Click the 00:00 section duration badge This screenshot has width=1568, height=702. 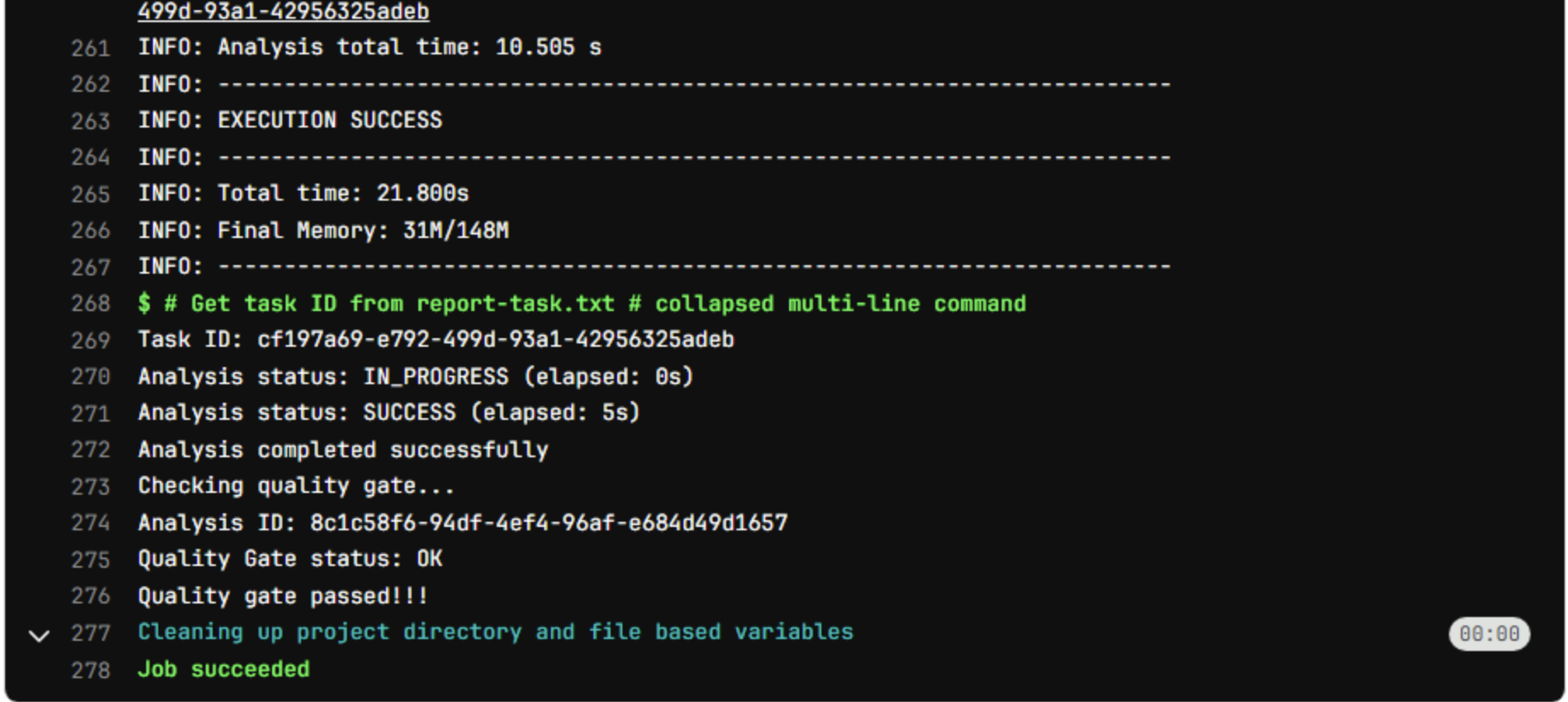click(1488, 634)
